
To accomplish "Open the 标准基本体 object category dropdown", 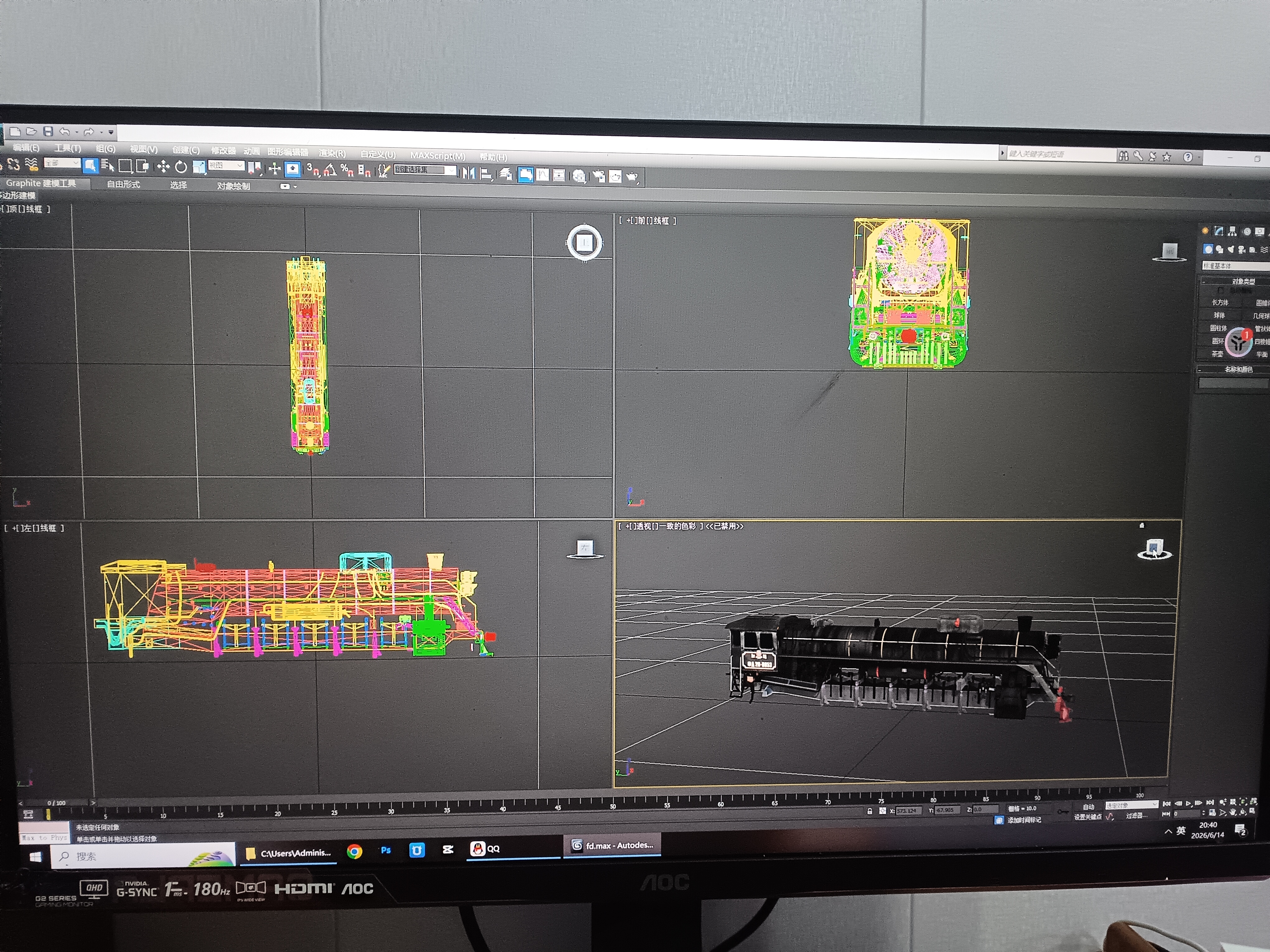I will coord(1235,266).
